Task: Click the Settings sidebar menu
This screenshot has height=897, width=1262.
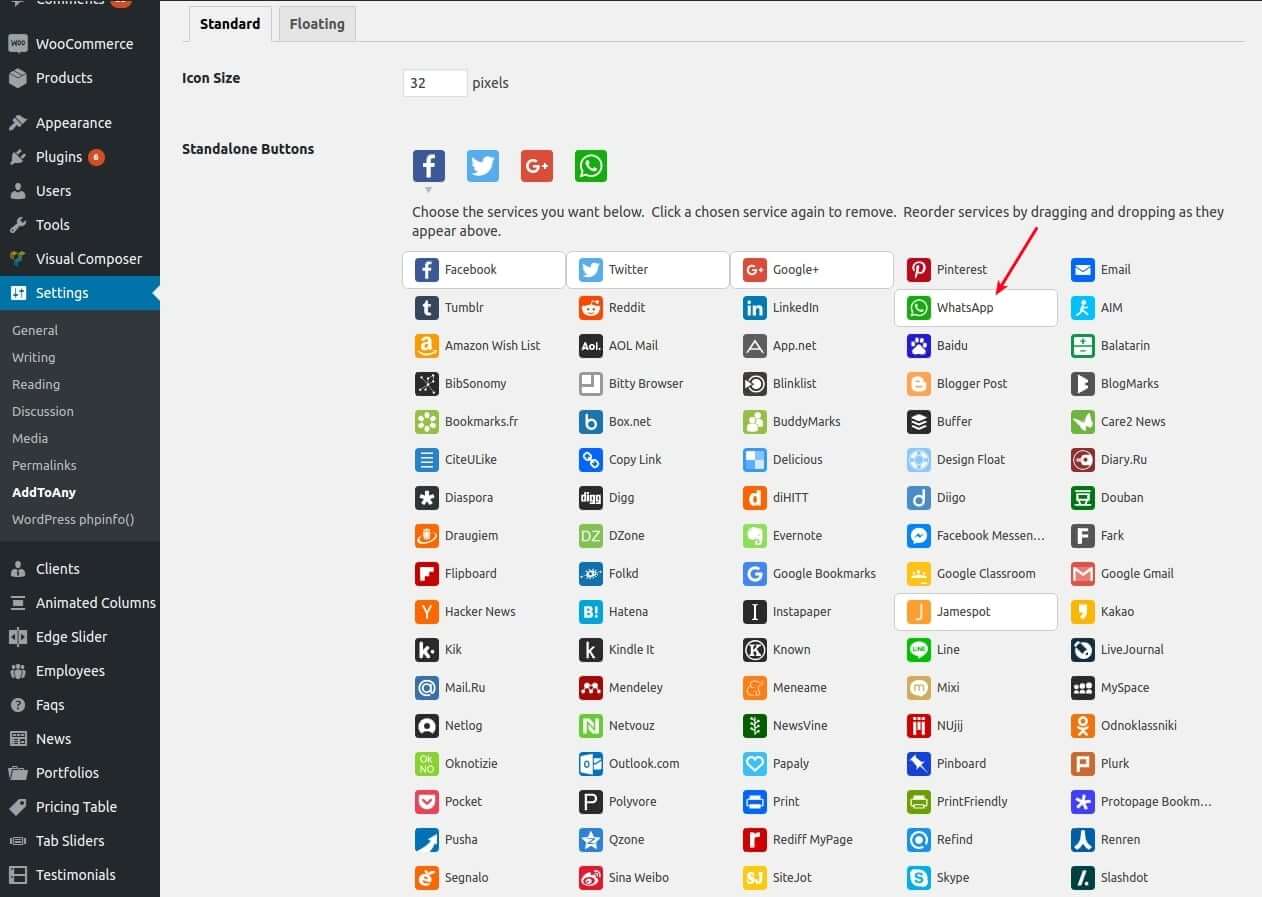Action: point(80,293)
